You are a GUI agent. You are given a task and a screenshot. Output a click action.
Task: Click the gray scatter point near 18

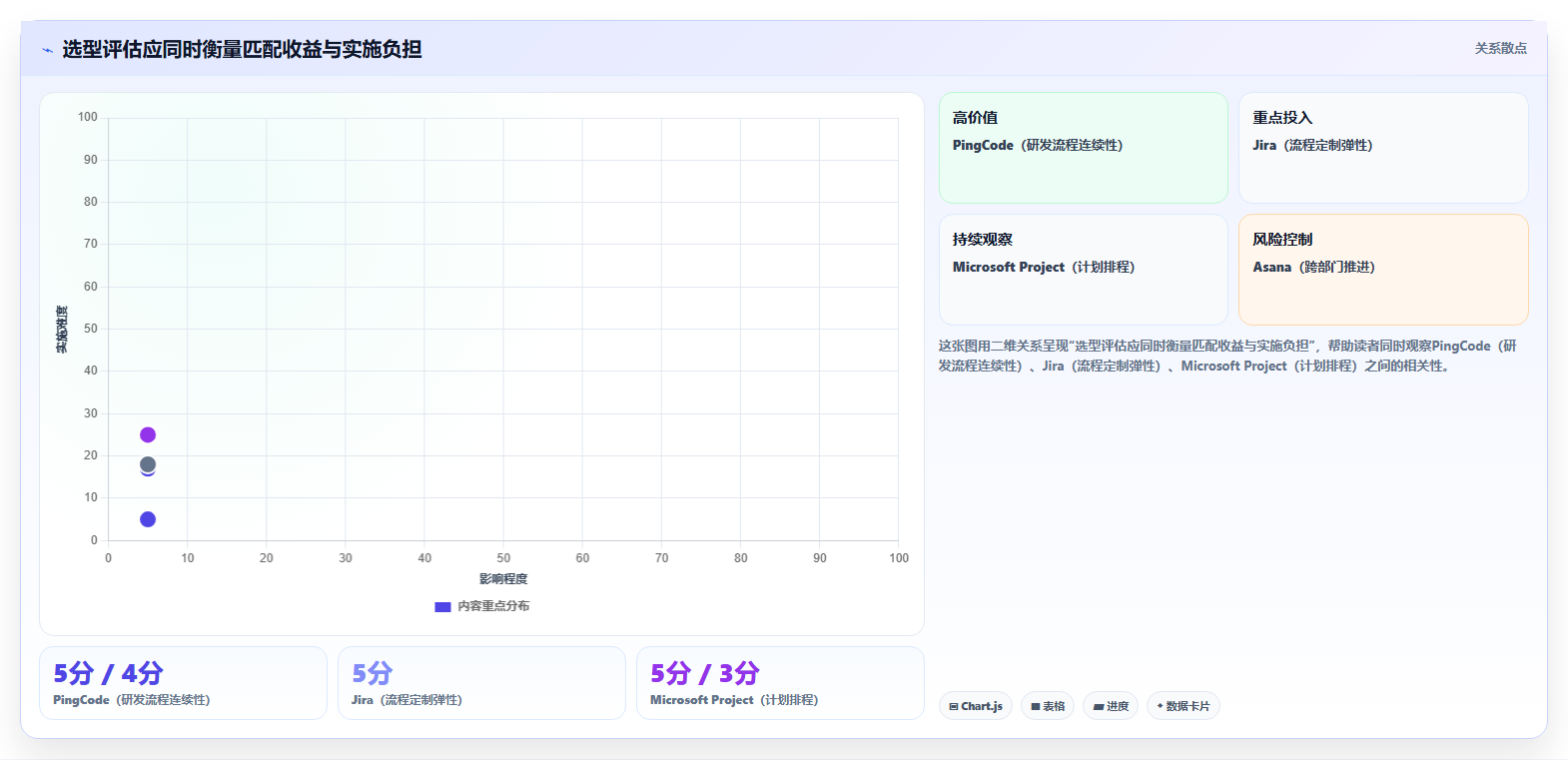click(148, 463)
